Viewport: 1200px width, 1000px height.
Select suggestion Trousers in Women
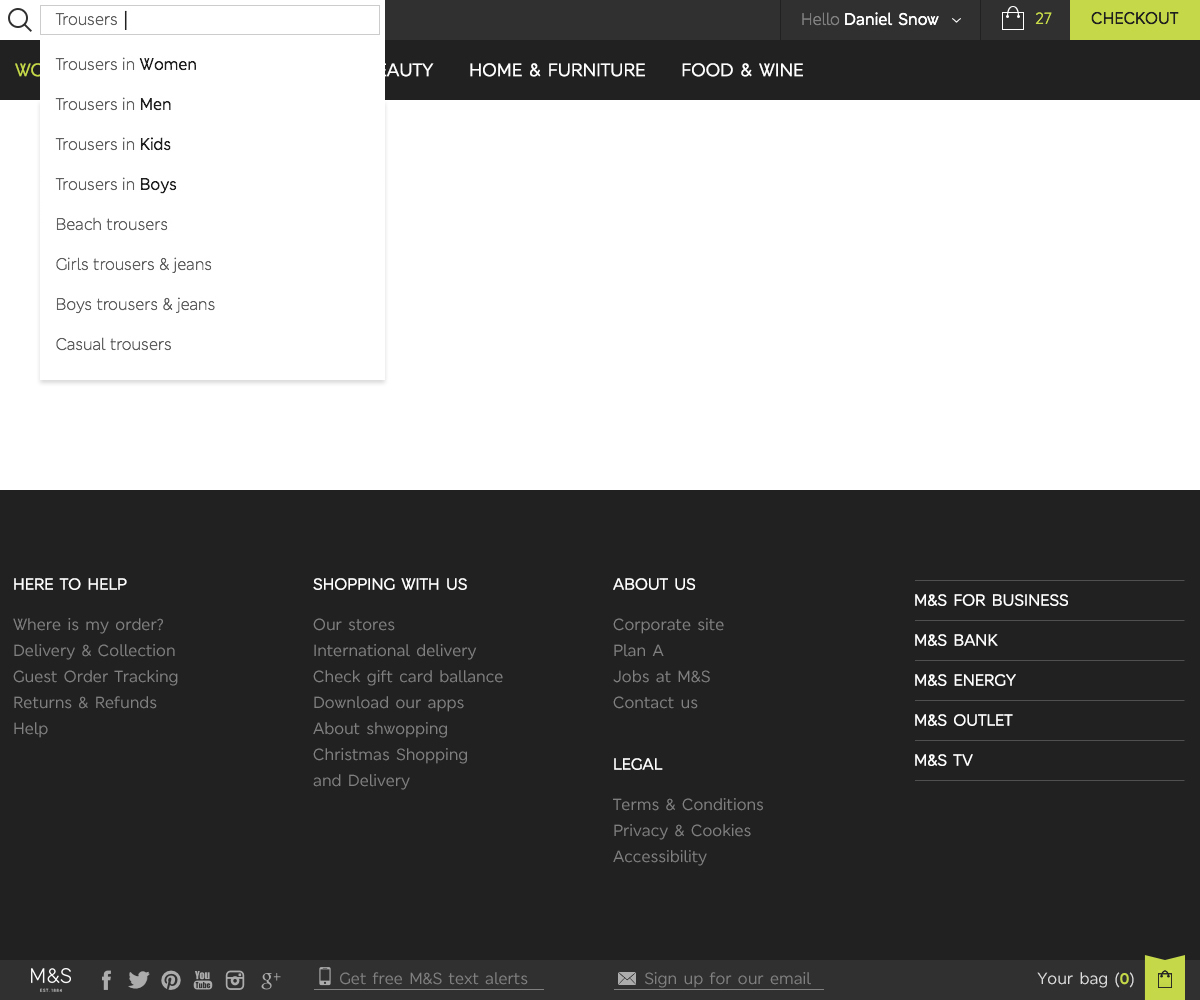pyautogui.click(x=126, y=65)
